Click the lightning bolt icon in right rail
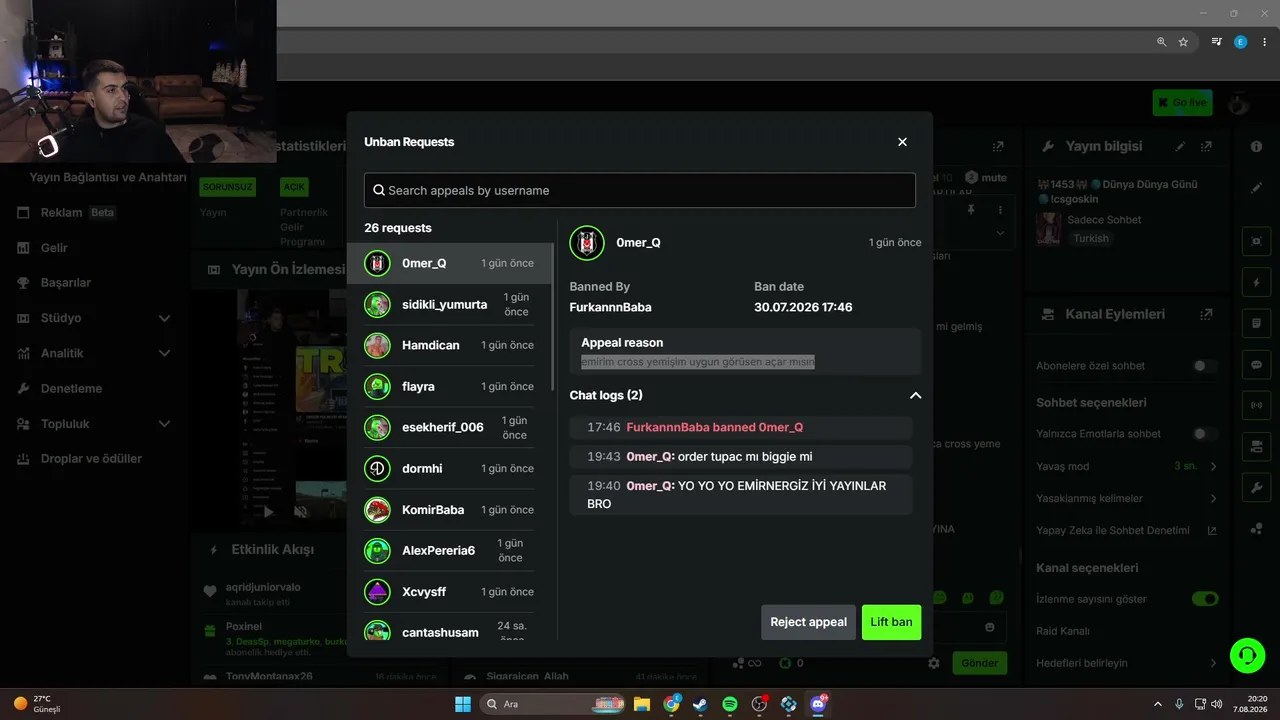This screenshot has width=1280, height=720. tap(1256, 282)
